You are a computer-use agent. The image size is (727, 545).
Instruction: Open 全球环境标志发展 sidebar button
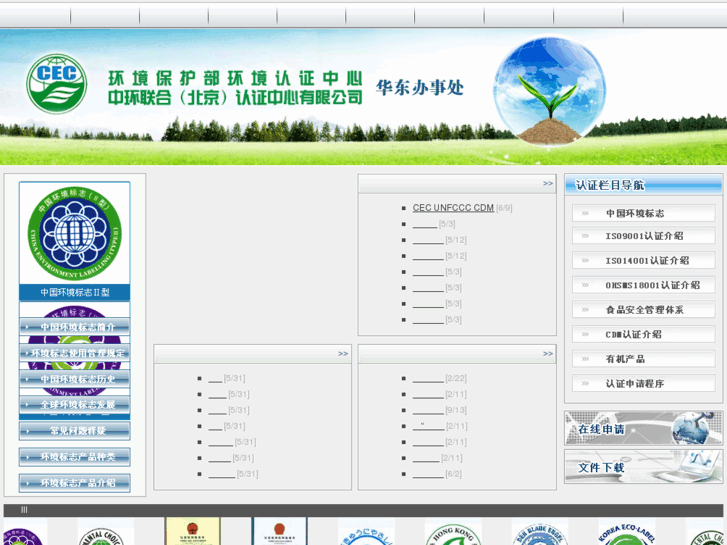75,404
